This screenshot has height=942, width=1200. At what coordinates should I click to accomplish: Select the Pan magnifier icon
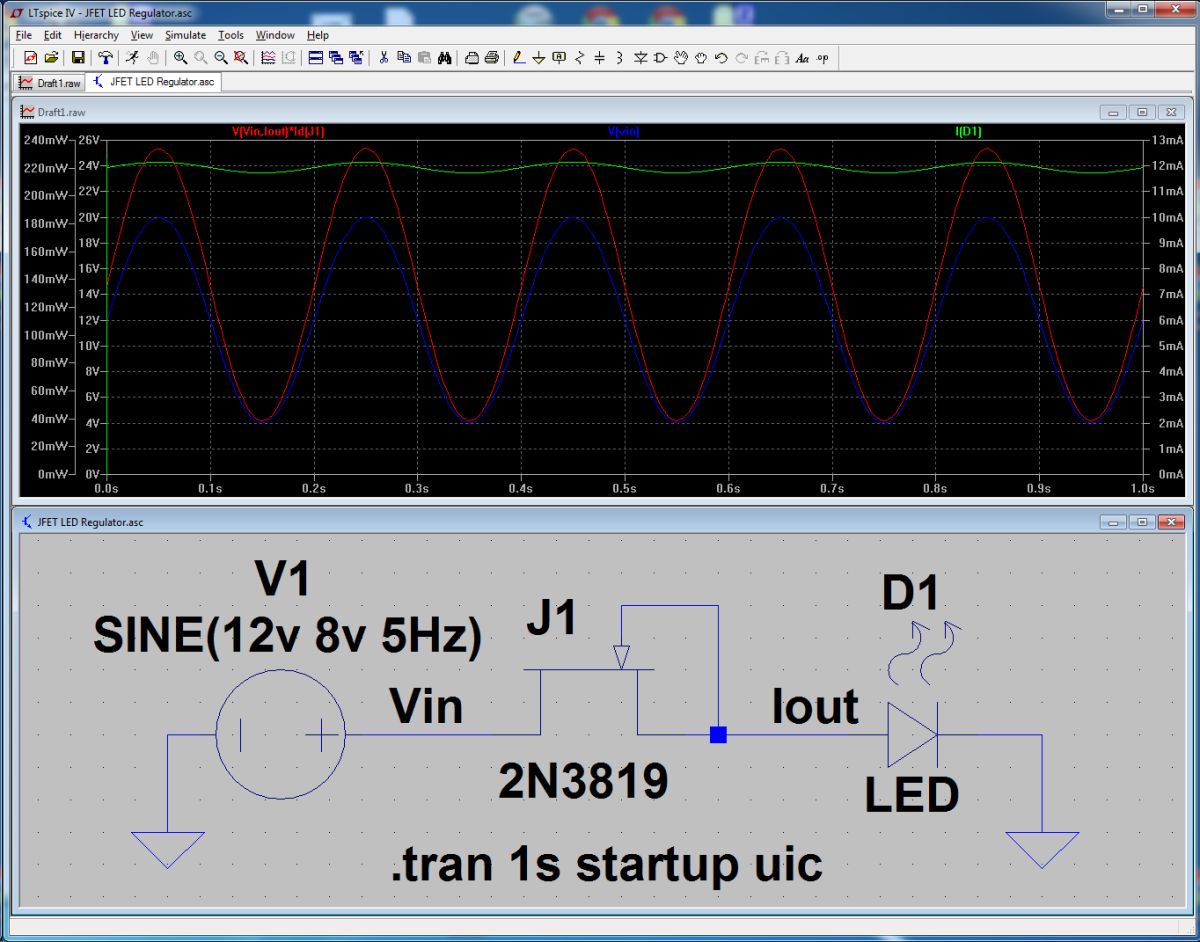[x=201, y=58]
